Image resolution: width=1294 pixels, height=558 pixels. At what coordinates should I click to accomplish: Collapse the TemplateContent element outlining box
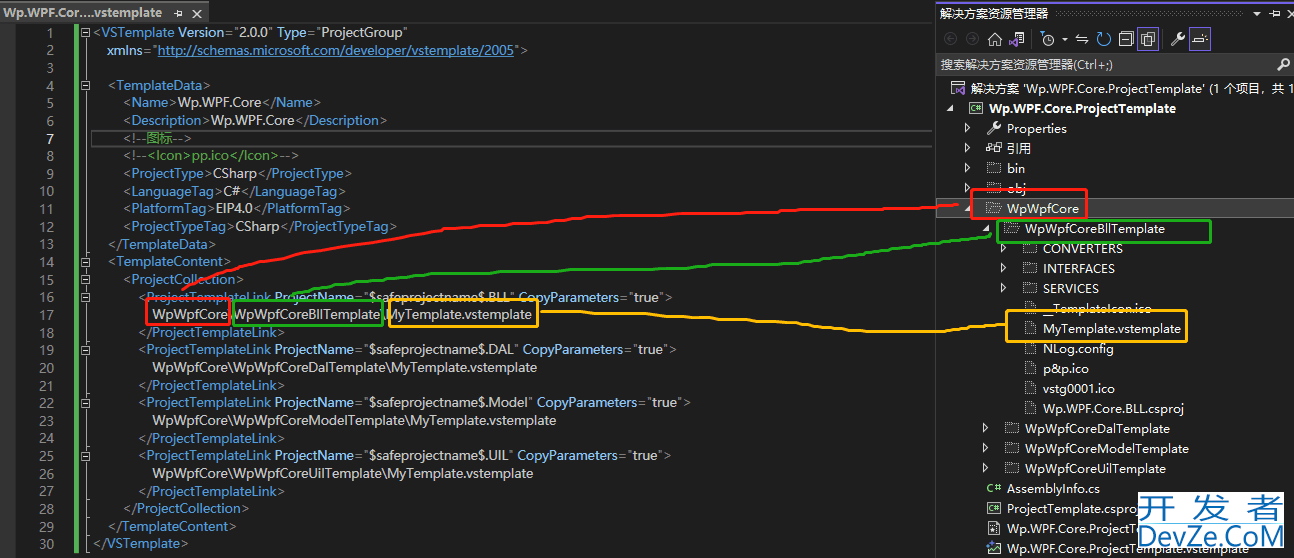[x=85, y=261]
